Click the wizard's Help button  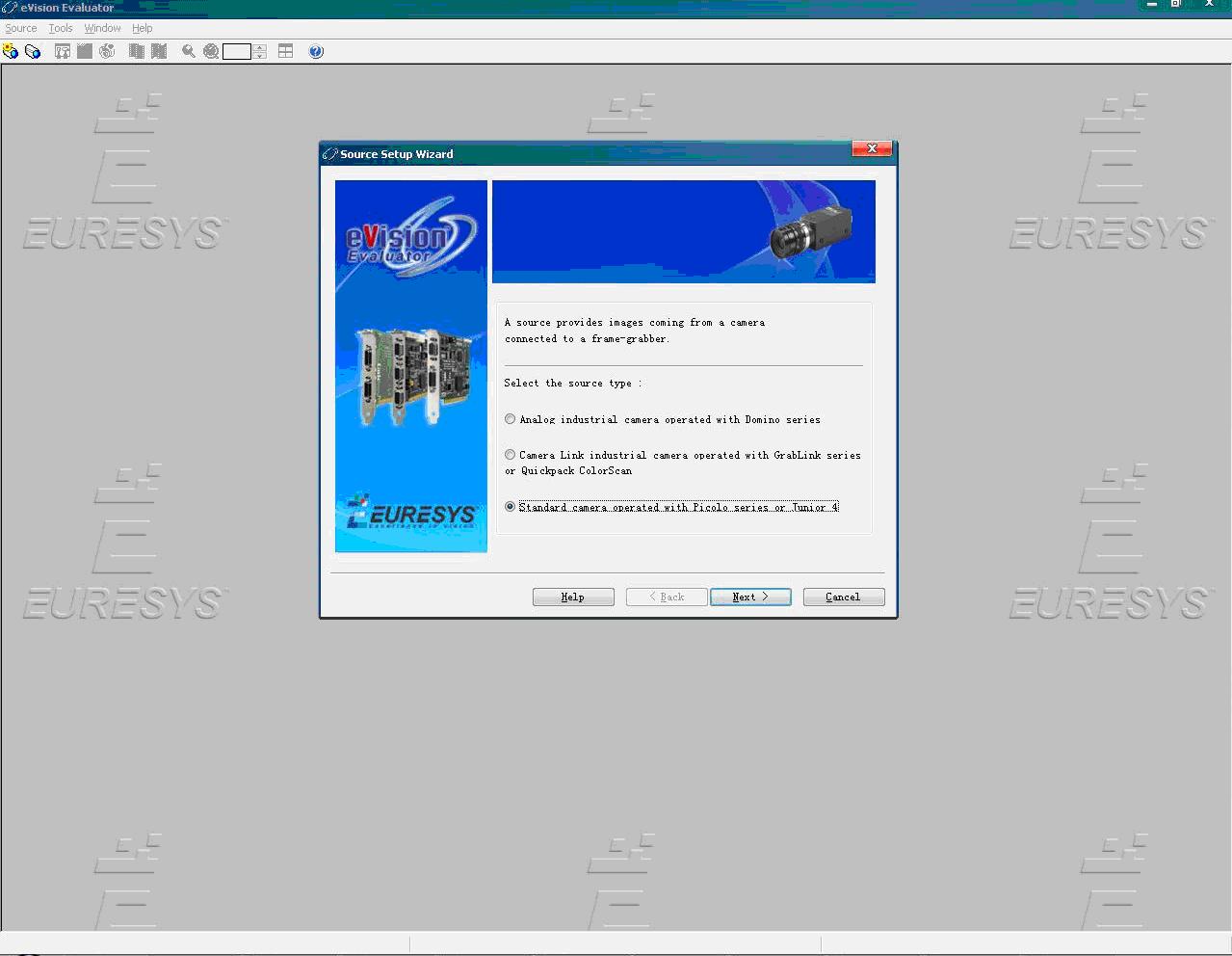point(573,597)
